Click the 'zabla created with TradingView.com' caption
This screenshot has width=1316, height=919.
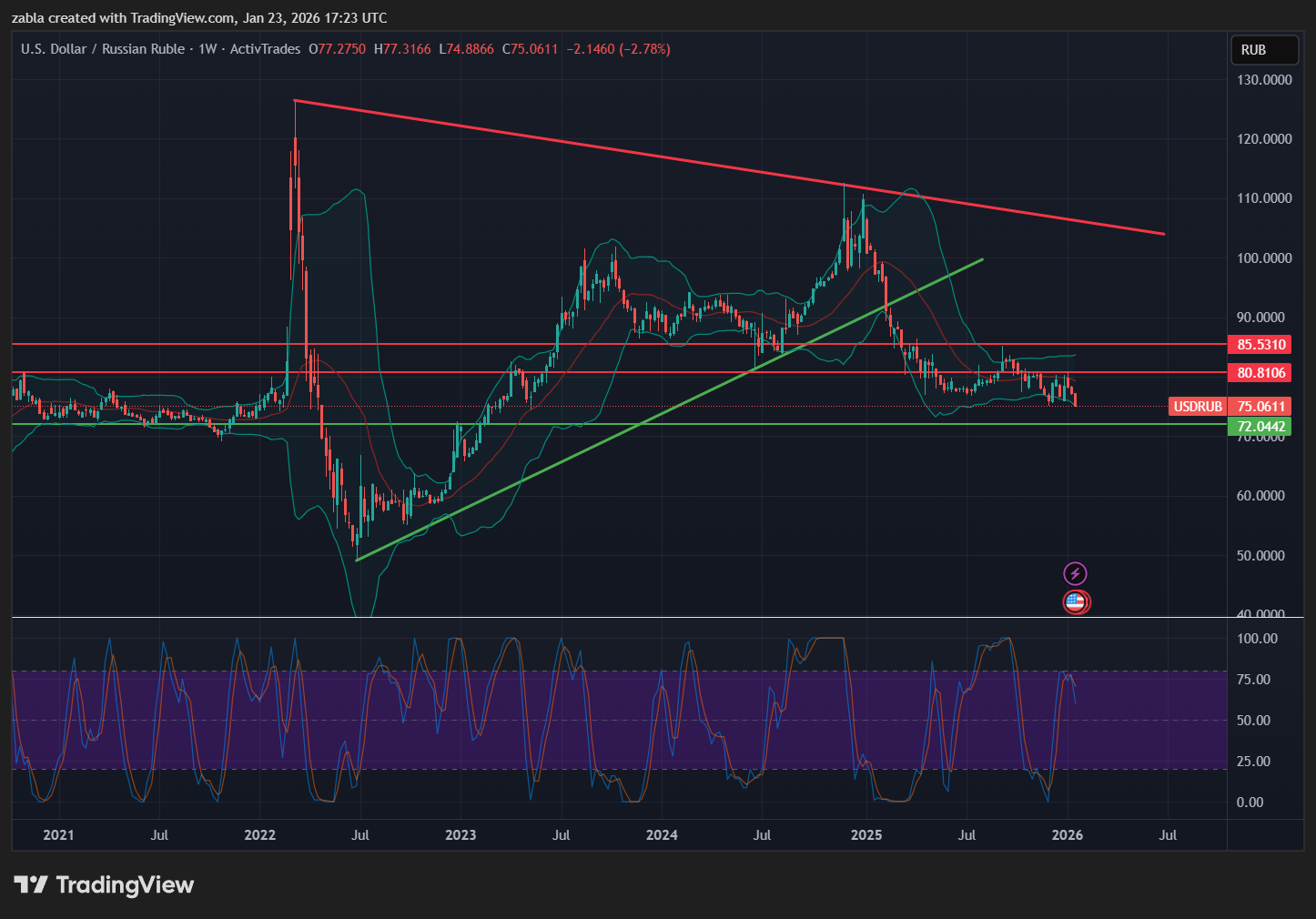(x=198, y=17)
